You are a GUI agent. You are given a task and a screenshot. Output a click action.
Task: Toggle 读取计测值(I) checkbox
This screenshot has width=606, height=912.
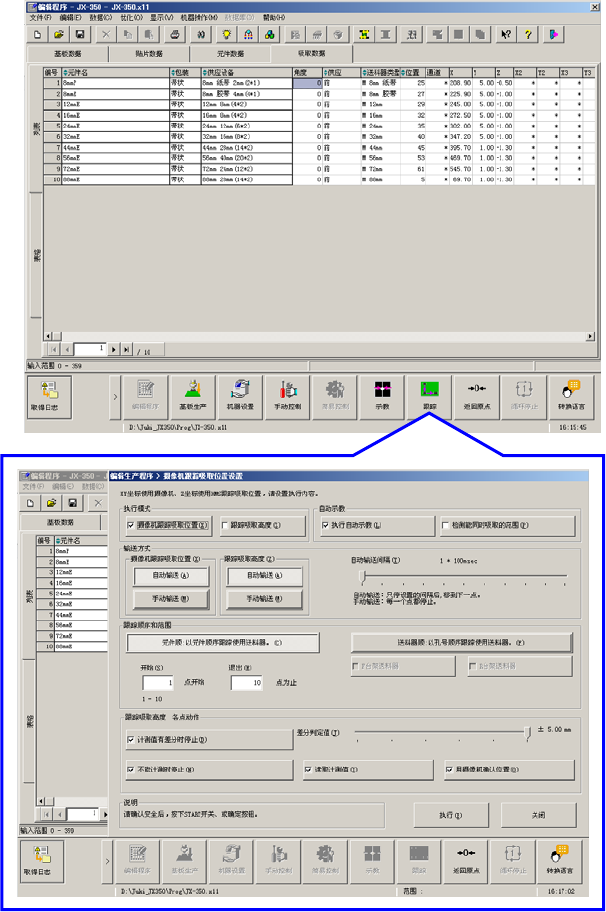[308, 770]
